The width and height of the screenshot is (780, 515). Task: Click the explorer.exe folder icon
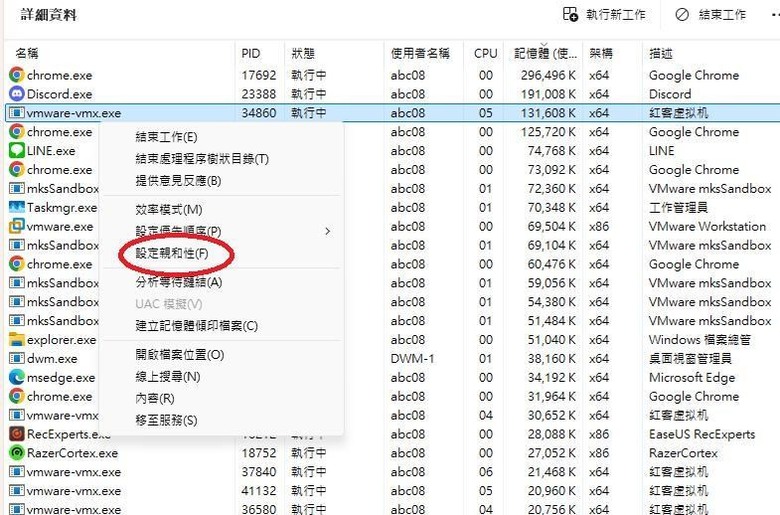tap(16, 340)
